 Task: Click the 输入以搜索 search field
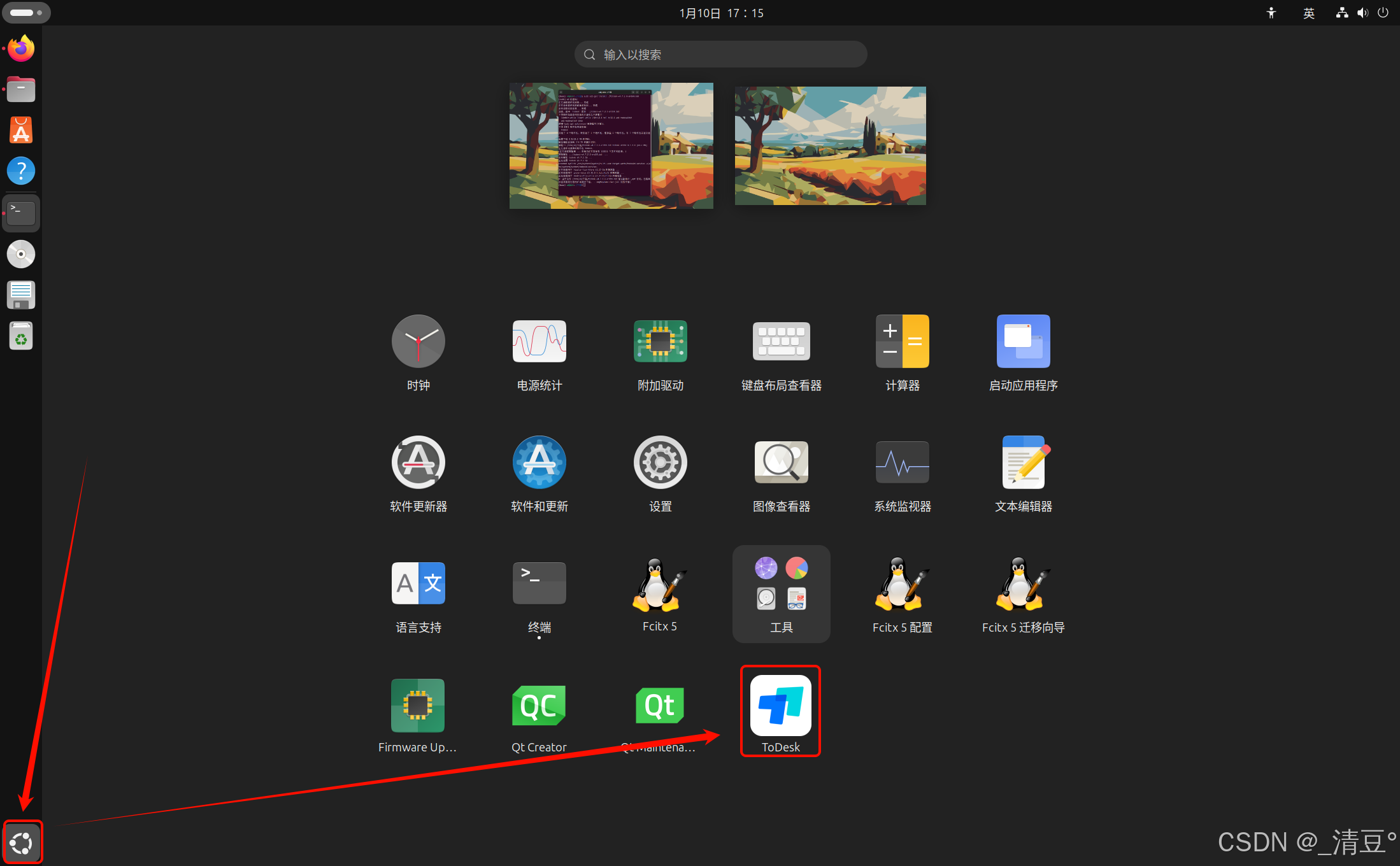(x=720, y=55)
